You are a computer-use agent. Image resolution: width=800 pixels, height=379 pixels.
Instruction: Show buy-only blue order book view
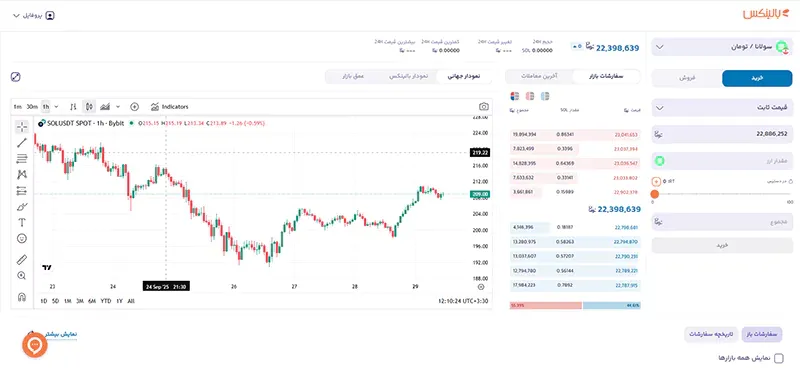[545, 96]
